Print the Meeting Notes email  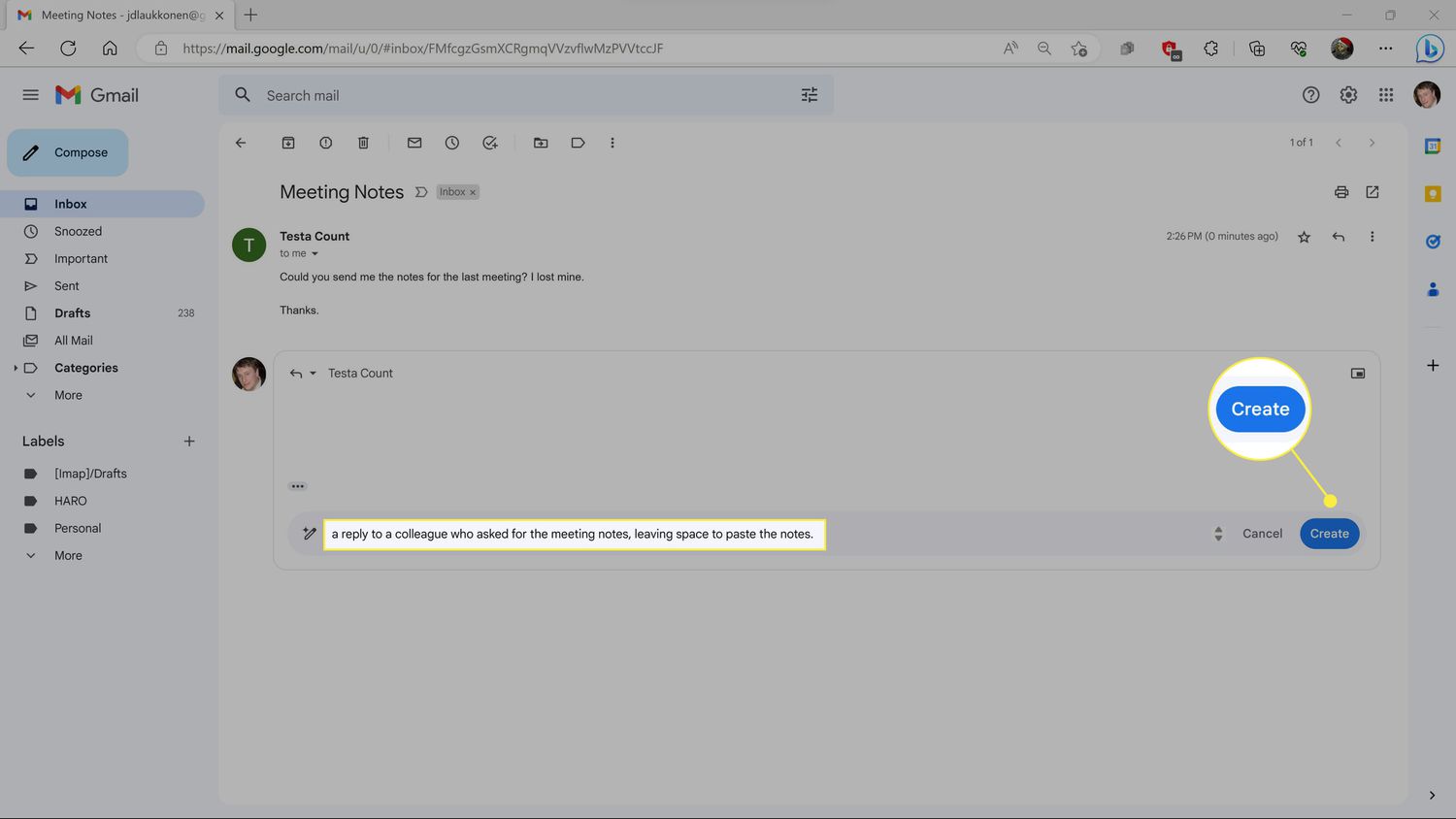[x=1341, y=192]
